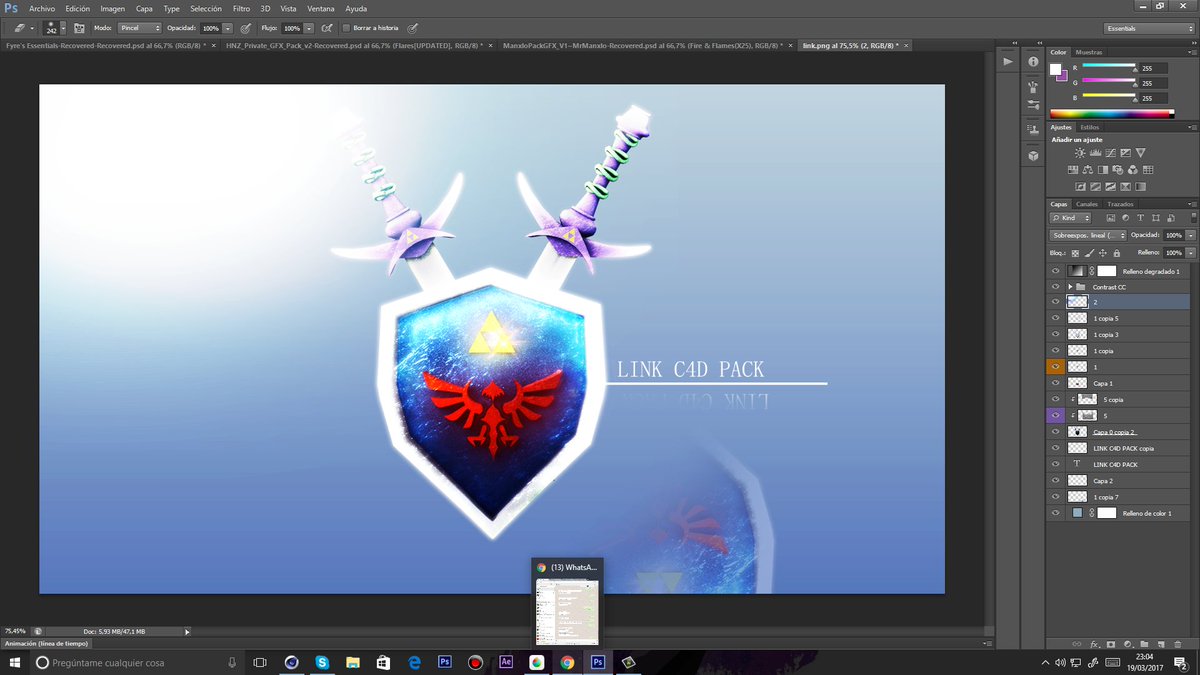Open the brush panel toggle icon

[79, 28]
